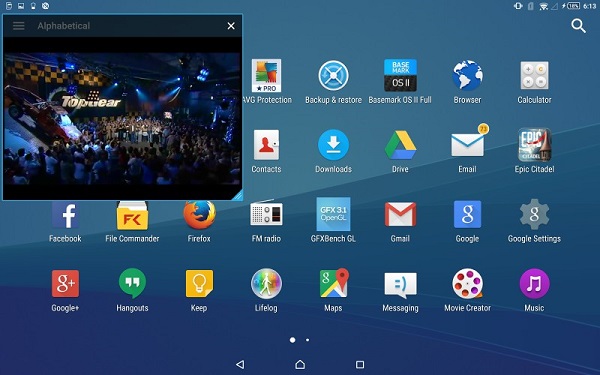Tap the Android Back navigation button
Image resolution: width=600 pixels, height=375 pixels.
tap(240, 364)
